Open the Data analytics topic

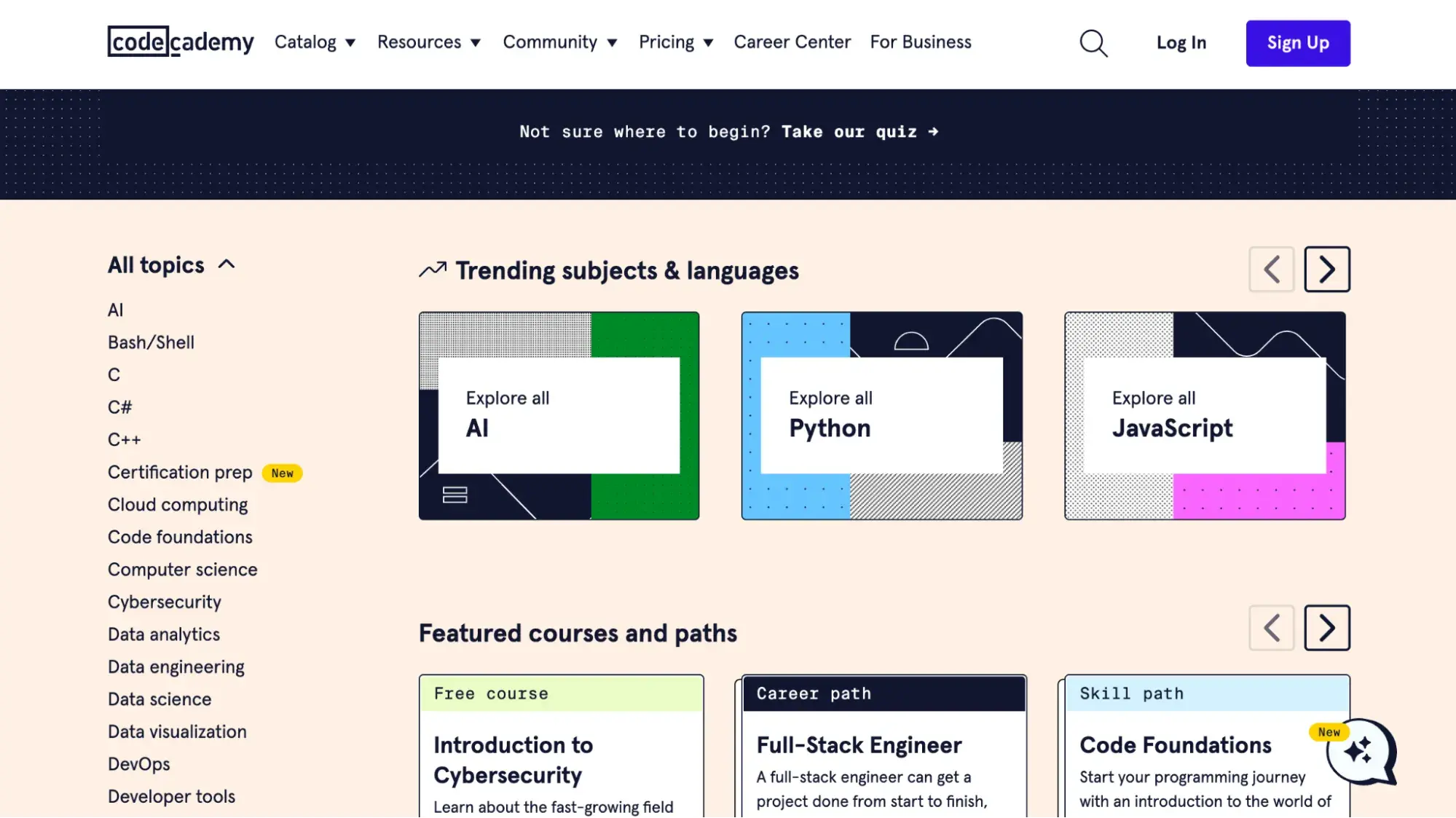tap(163, 634)
